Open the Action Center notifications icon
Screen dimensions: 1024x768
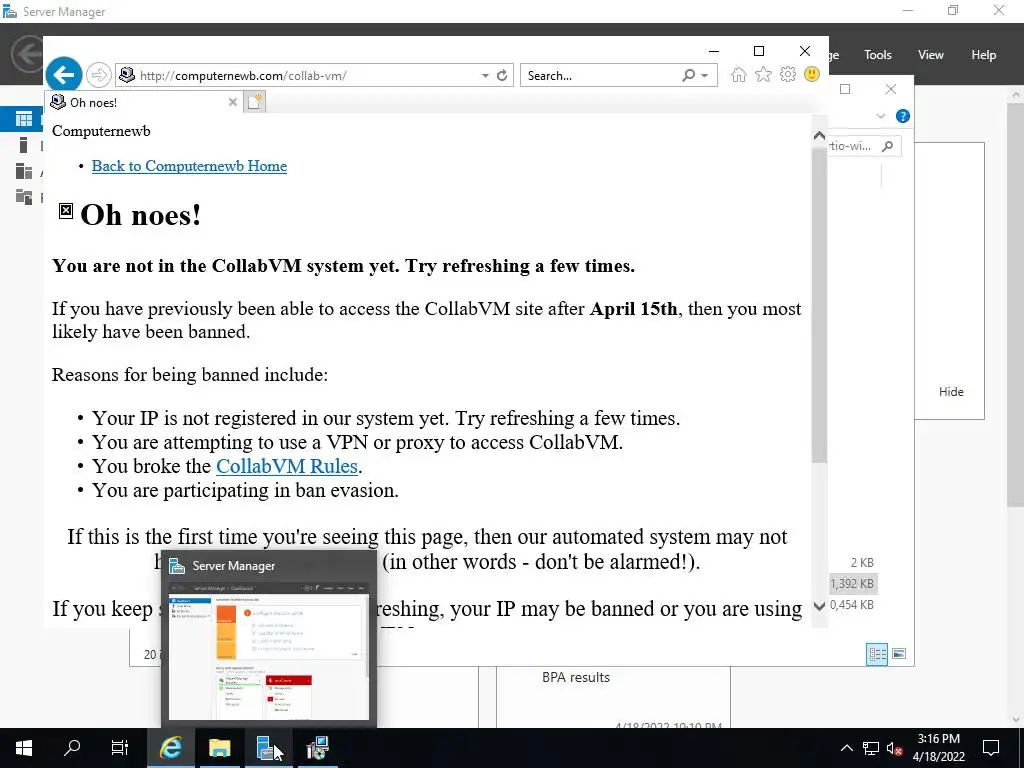[x=991, y=748]
